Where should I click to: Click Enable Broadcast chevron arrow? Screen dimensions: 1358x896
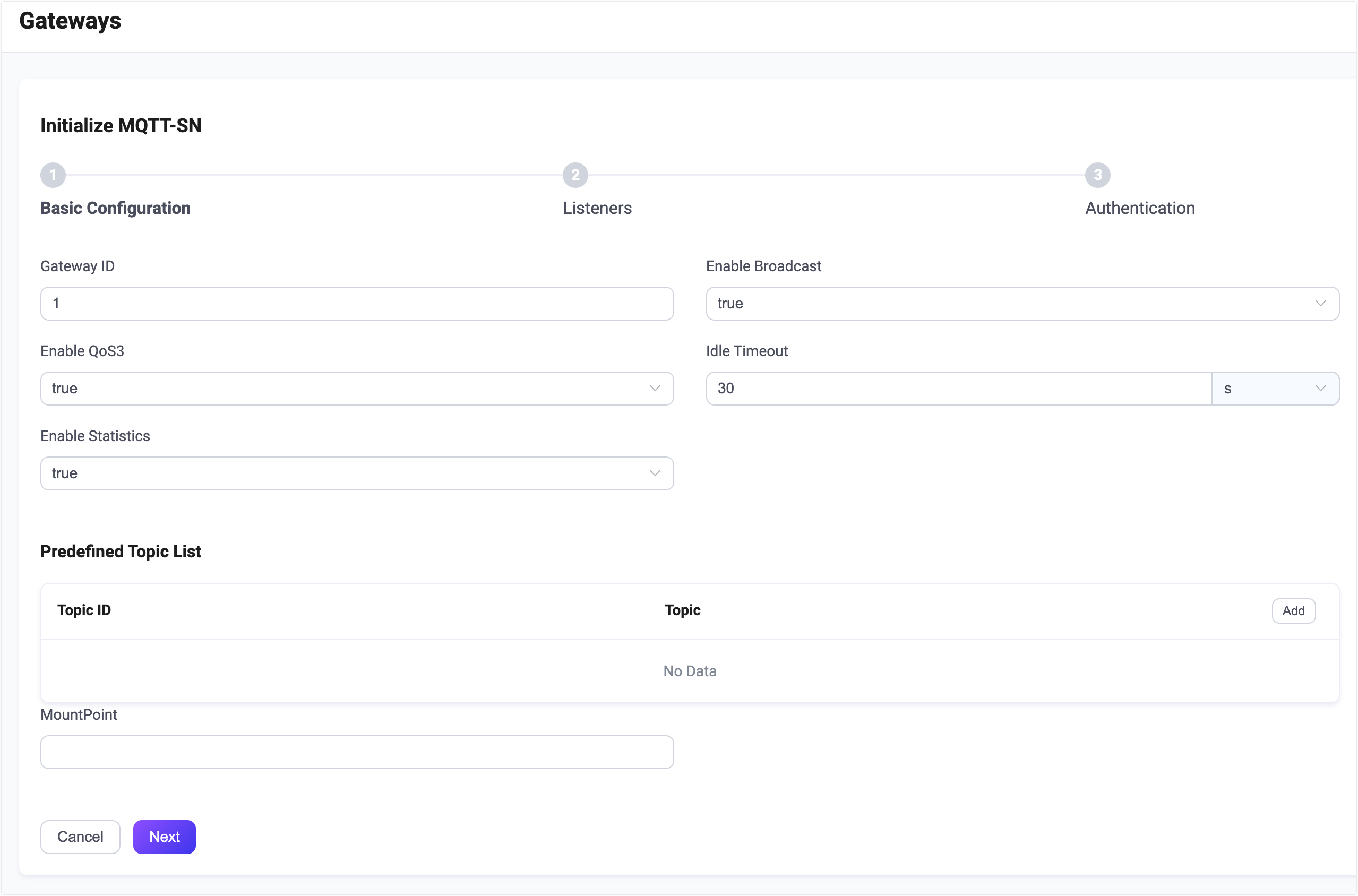pyautogui.click(x=1320, y=304)
